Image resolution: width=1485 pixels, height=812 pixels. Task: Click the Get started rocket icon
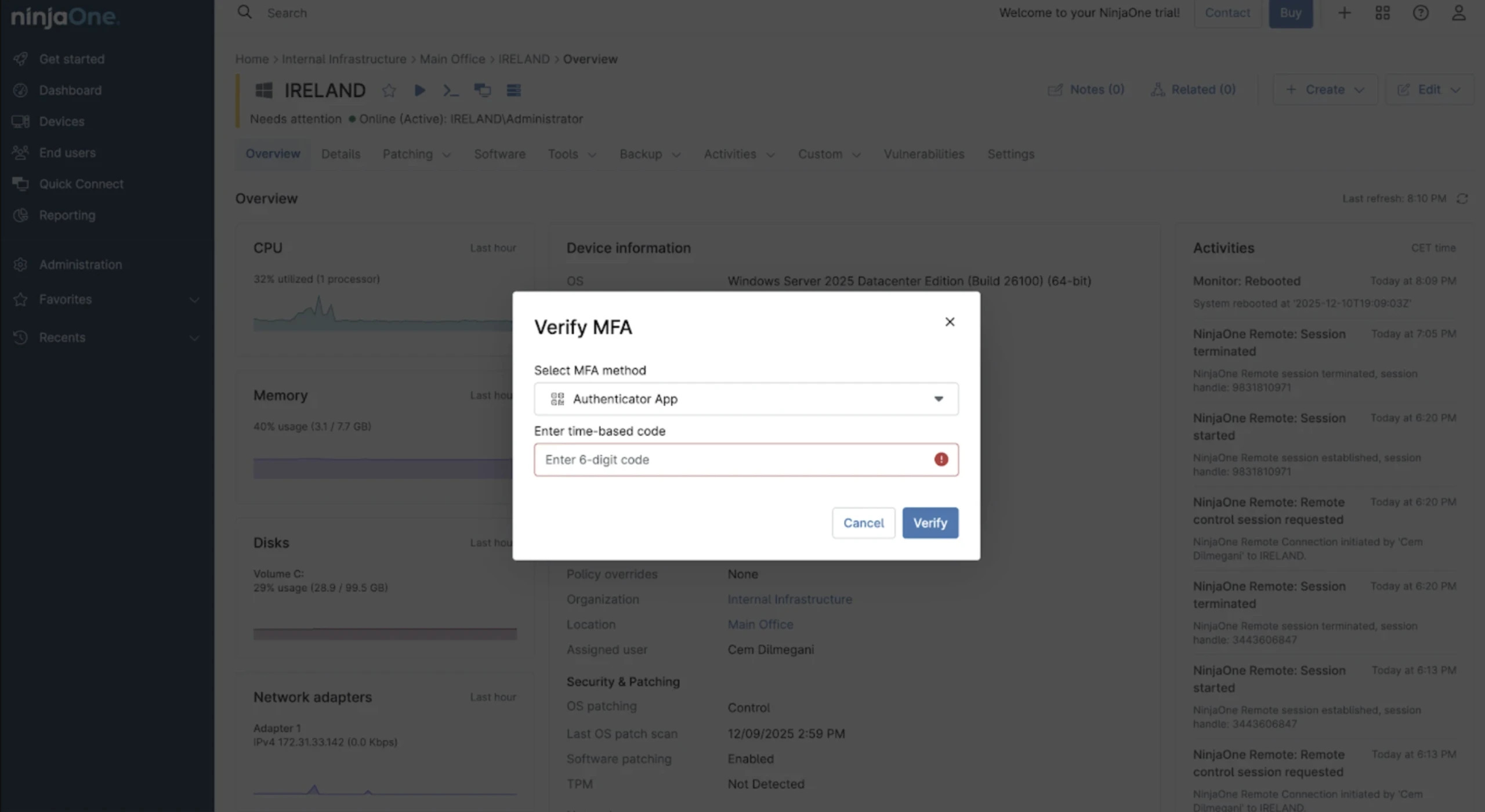pyautogui.click(x=20, y=59)
